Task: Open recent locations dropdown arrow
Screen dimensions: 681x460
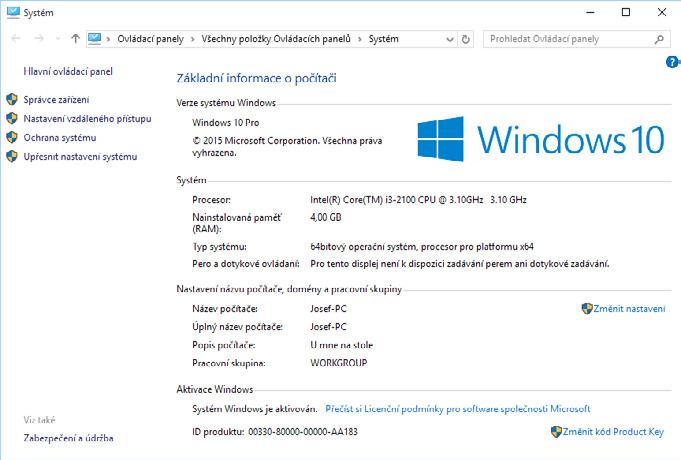Action: point(58,39)
